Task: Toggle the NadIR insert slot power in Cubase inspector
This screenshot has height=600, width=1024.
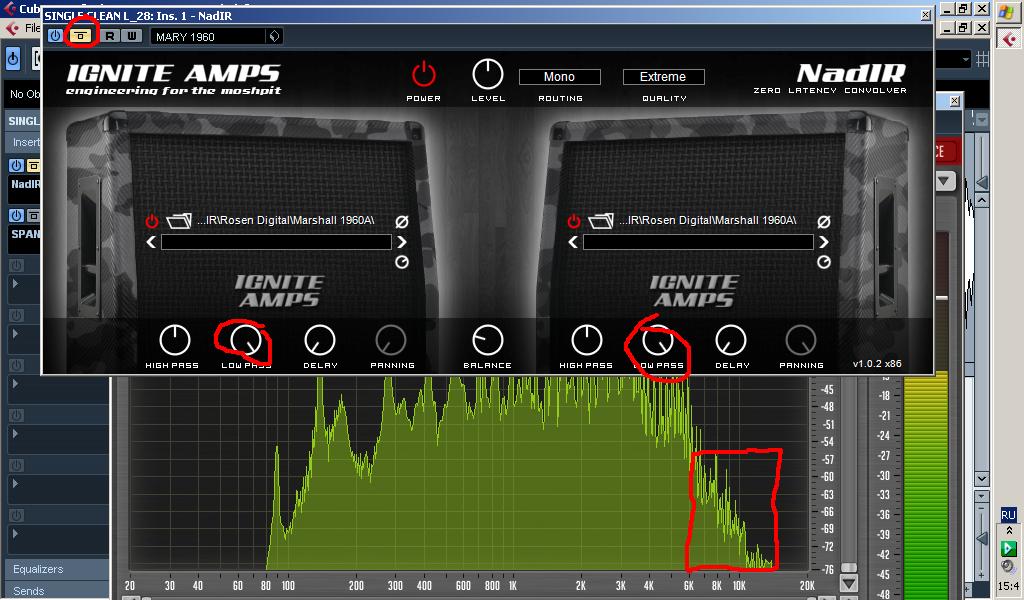Action: pos(16,165)
